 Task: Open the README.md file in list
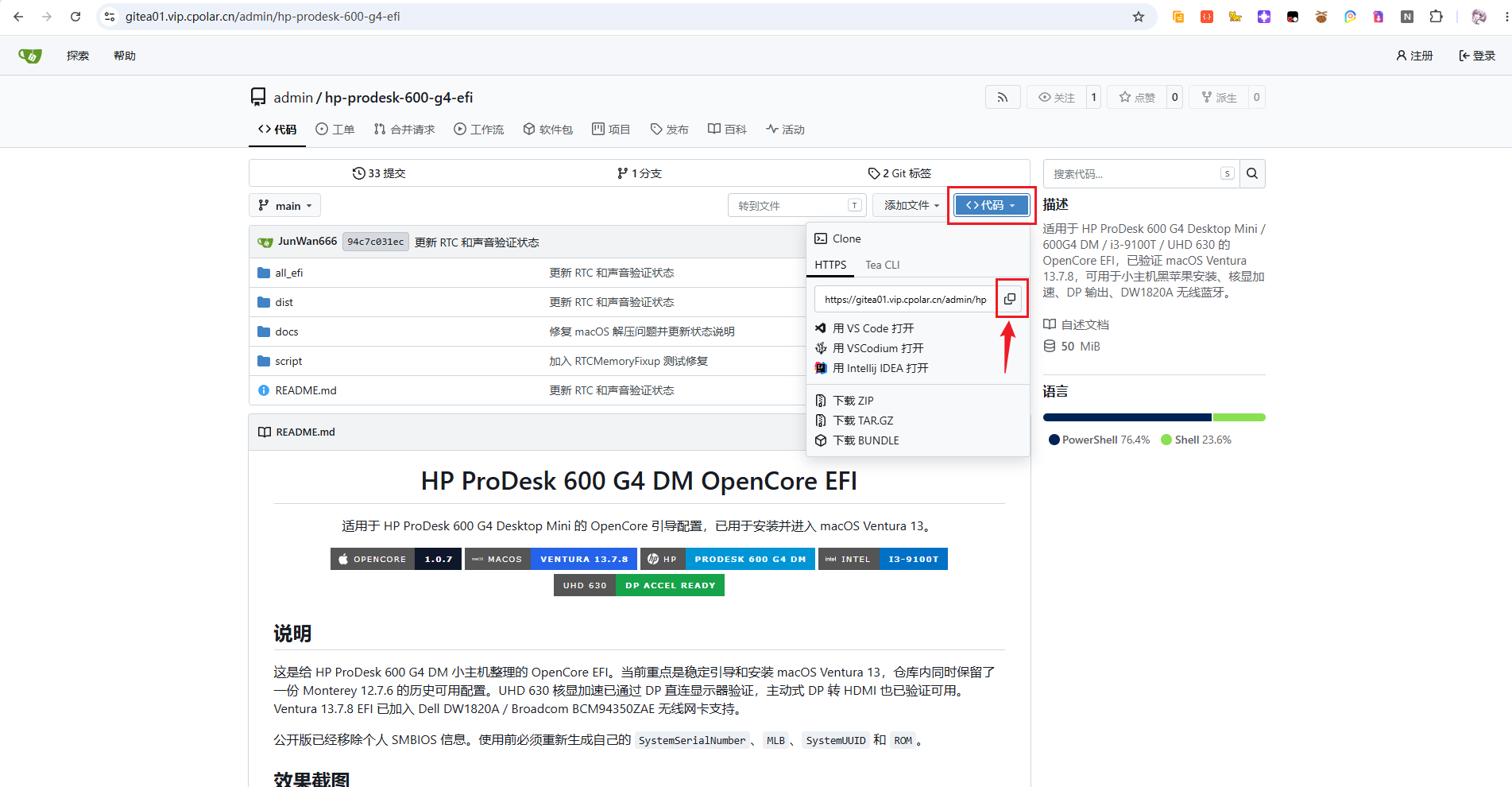pyautogui.click(x=306, y=390)
